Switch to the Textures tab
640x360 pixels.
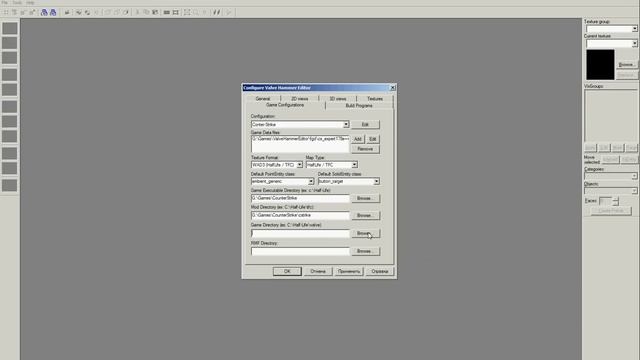375,98
